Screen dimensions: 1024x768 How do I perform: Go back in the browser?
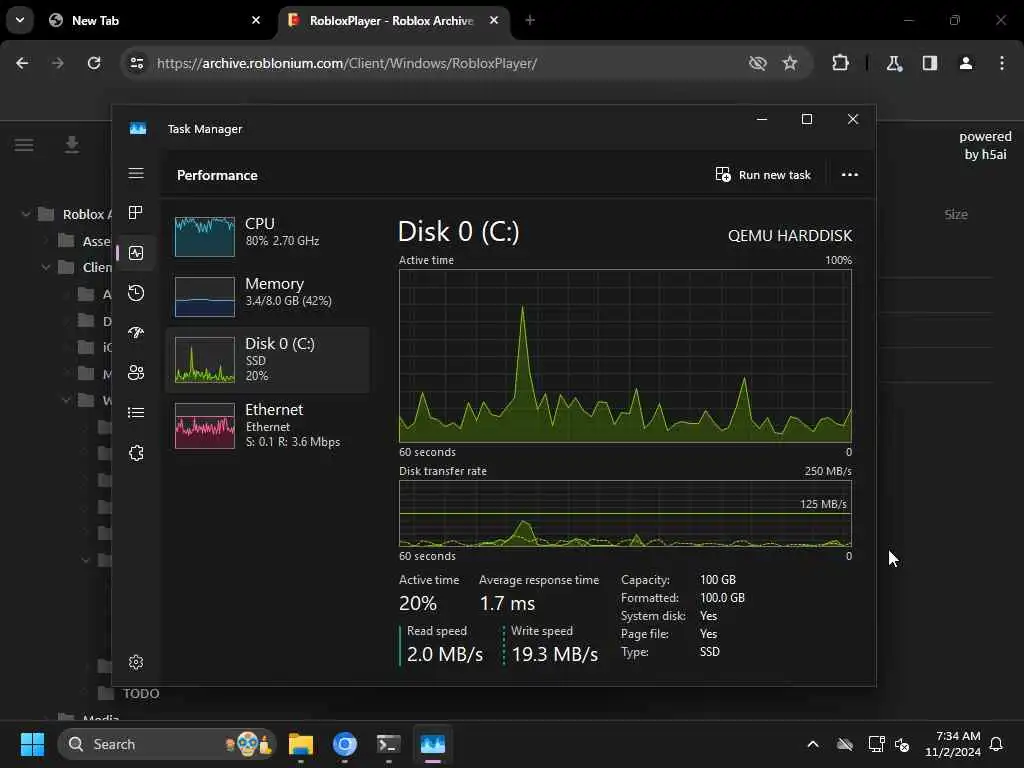(22, 63)
